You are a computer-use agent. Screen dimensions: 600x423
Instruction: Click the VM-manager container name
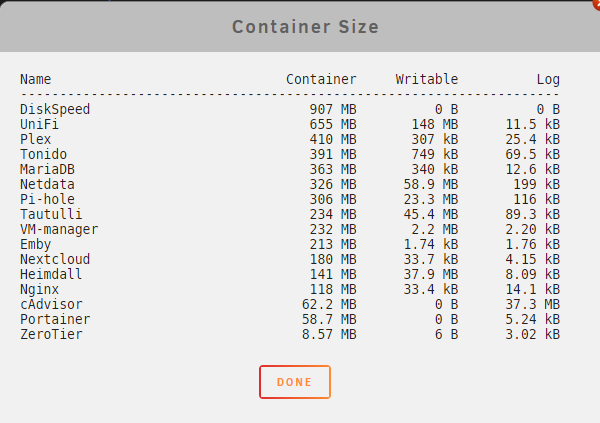(x=59, y=229)
